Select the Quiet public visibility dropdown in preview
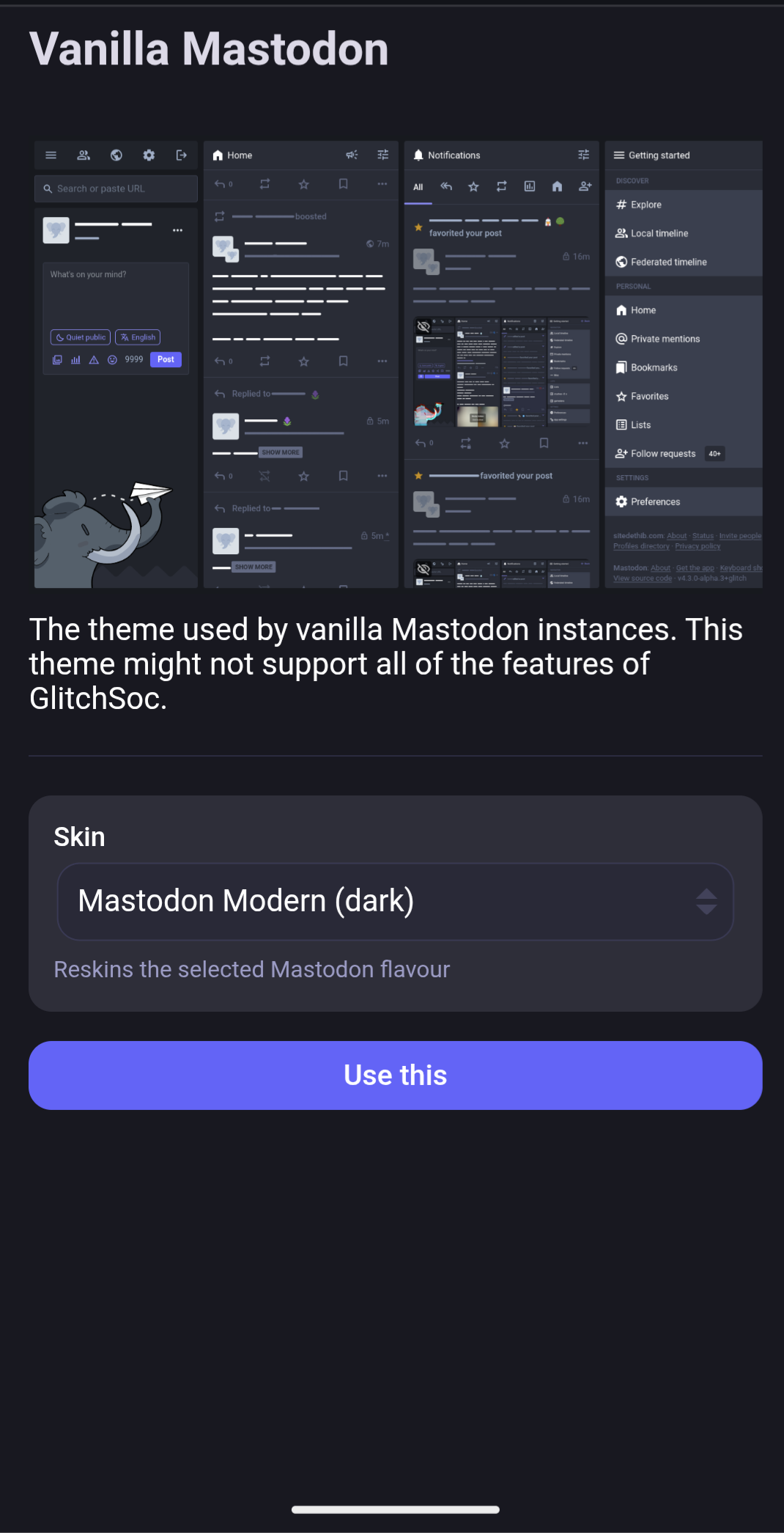 (81, 337)
